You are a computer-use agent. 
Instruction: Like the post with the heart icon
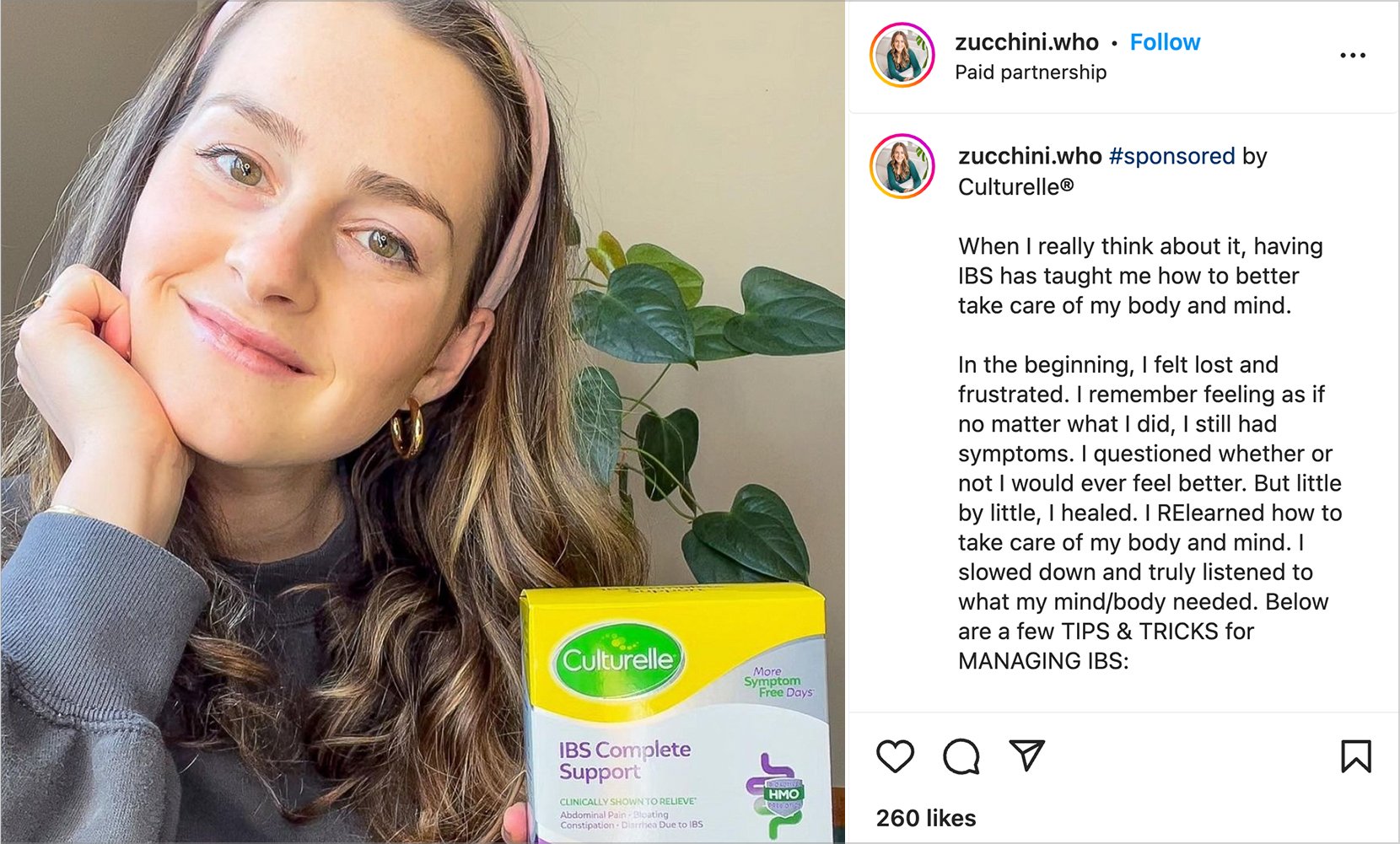click(x=895, y=755)
